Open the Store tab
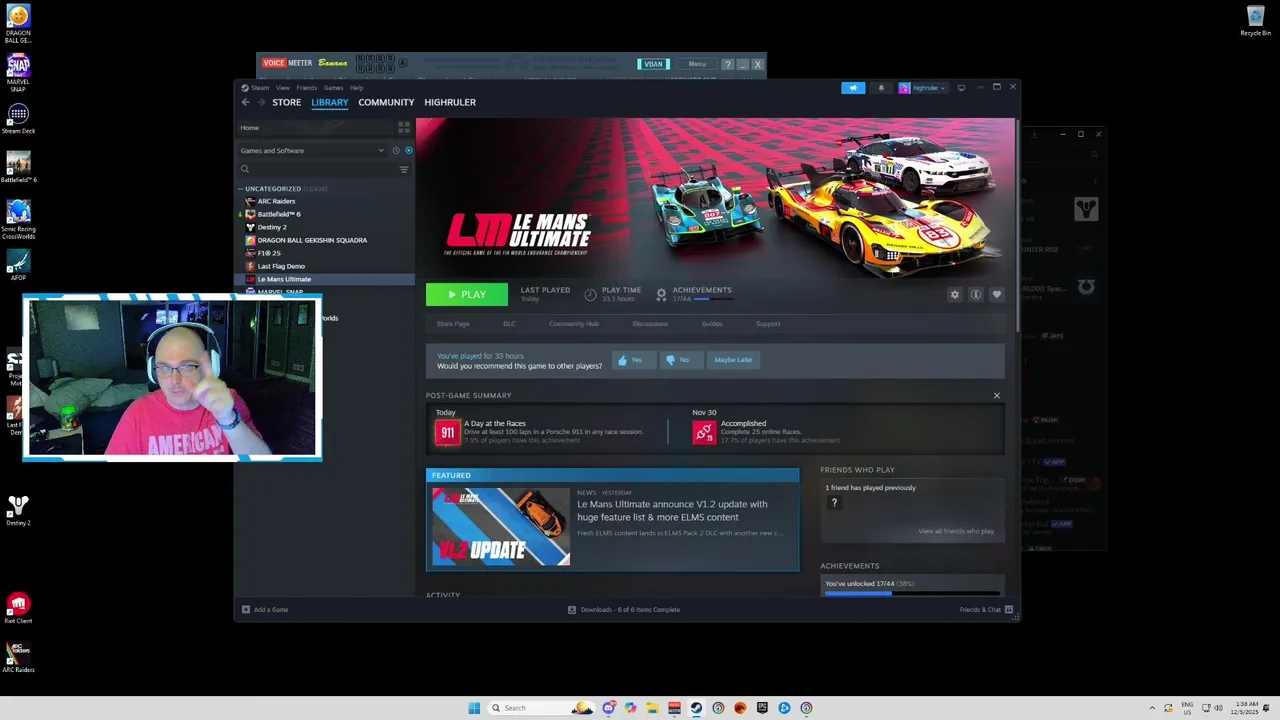The width and height of the screenshot is (1280, 720). tap(286, 102)
